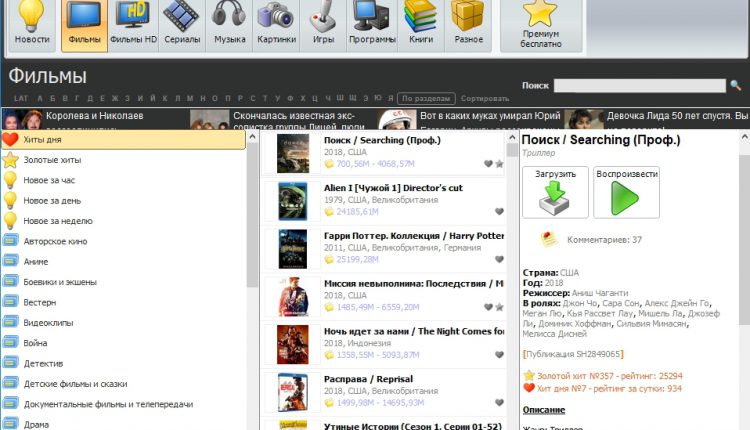
Task: Click heart icon on Alien I row
Action: tap(499, 211)
